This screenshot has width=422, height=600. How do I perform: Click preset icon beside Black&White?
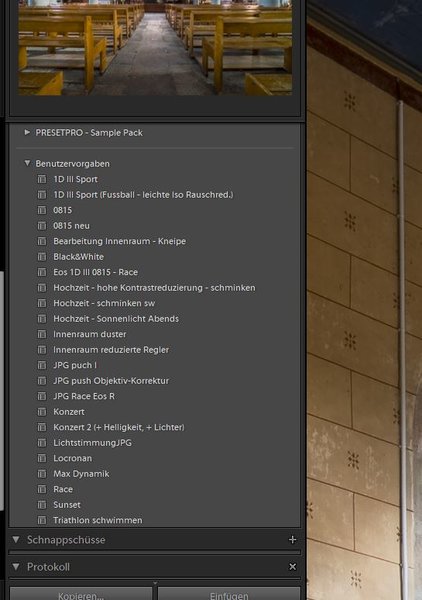[42, 257]
